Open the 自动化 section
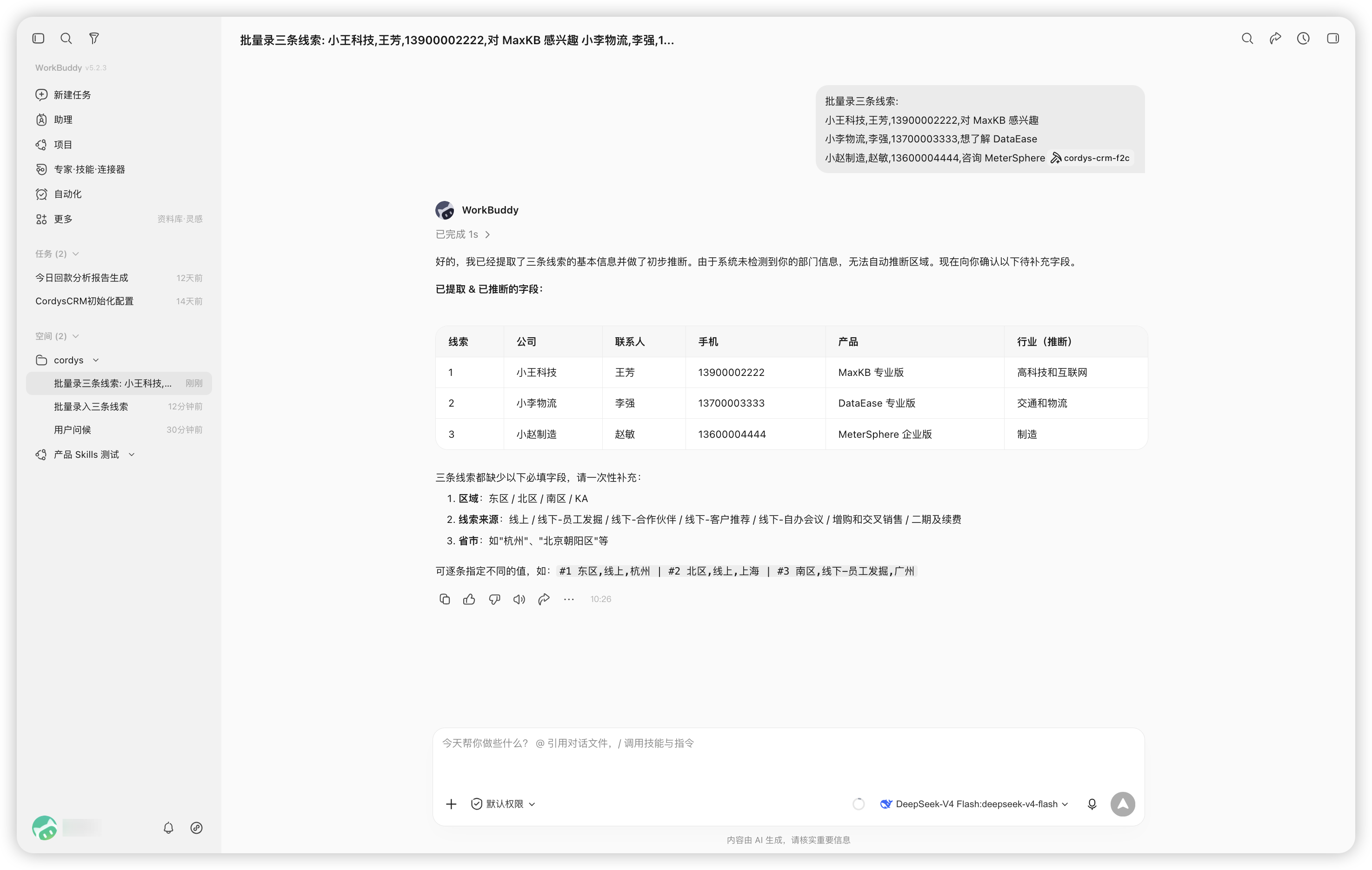The width and height of the screenshot is (1372, 870). point(119,194)
